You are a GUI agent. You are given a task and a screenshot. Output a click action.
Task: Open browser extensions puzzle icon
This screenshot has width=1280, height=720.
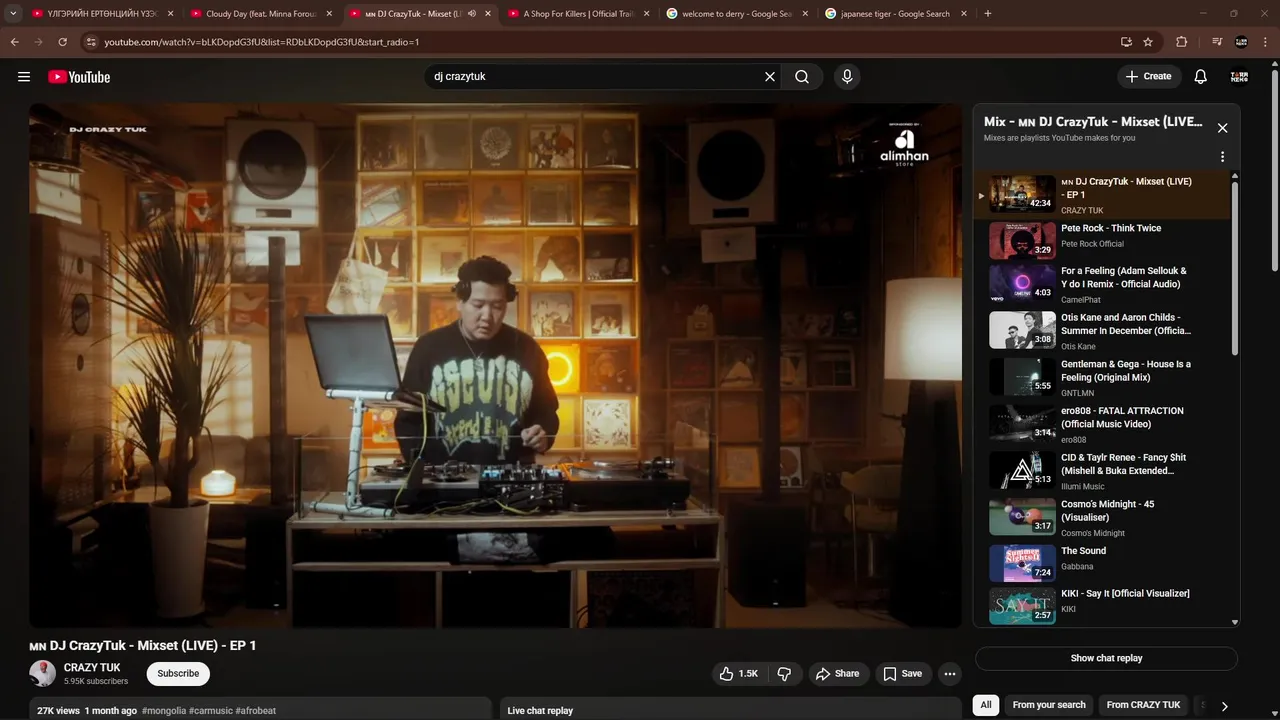pyautogui.click(x=1182, y=42)
